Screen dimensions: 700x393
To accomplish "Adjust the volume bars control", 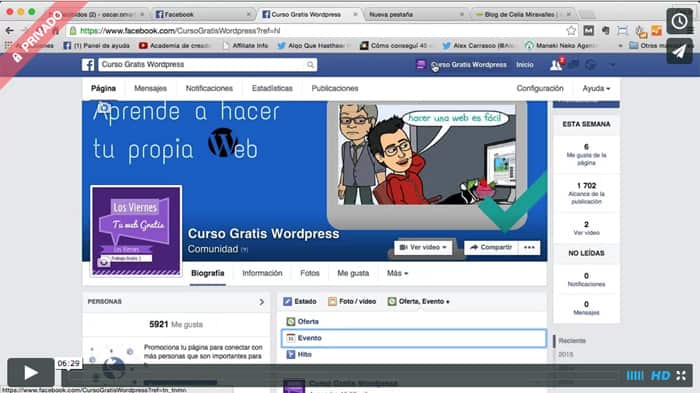I will 635,376.
